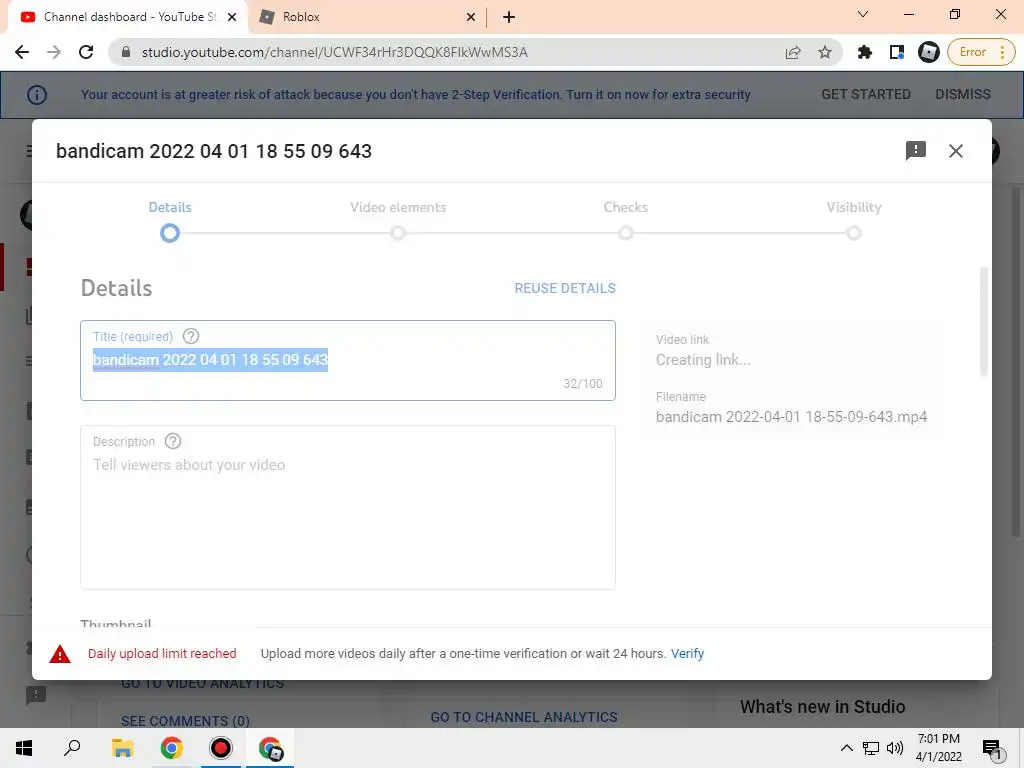1024x768 pixels.
Task: Click the address bar URL
Action: coord(334,52)
